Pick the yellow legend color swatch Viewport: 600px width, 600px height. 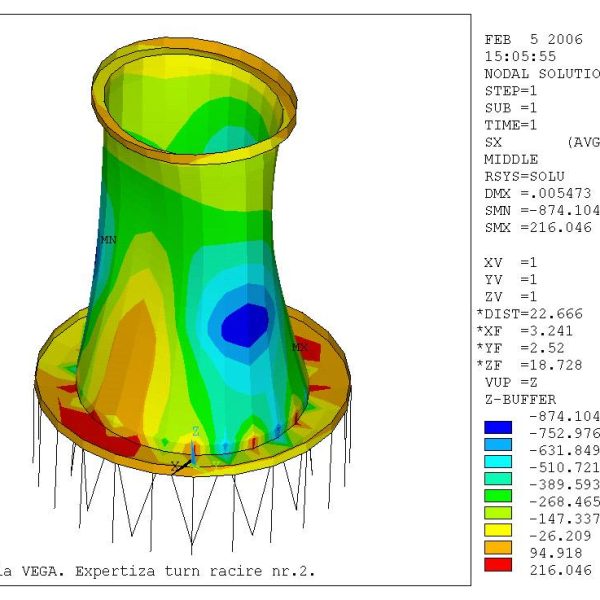point(497,531)
